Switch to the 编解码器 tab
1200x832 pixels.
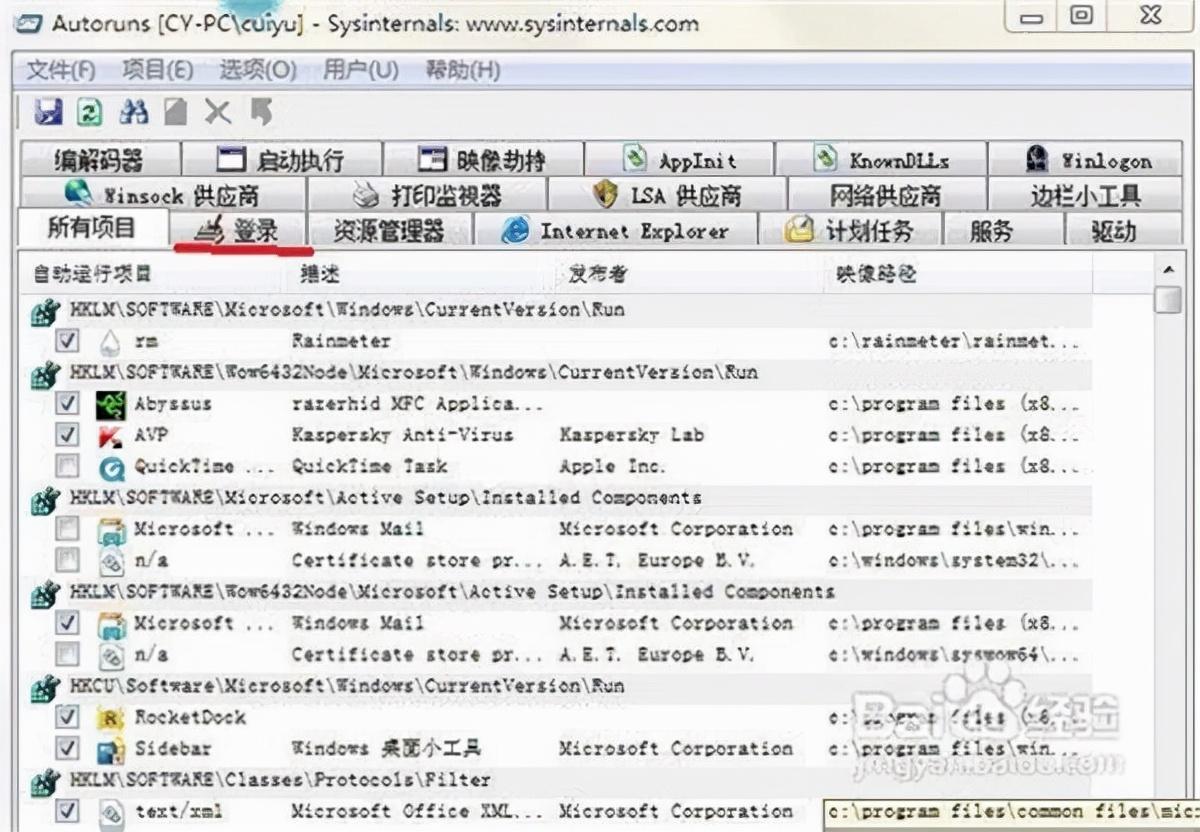pos(98,160)
